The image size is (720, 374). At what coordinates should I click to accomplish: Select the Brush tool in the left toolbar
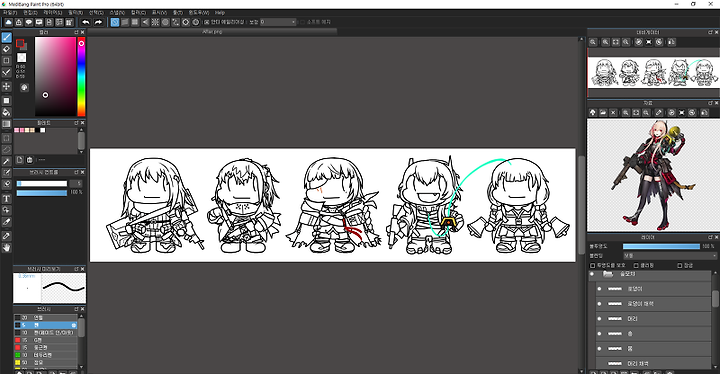pos(6,38)
